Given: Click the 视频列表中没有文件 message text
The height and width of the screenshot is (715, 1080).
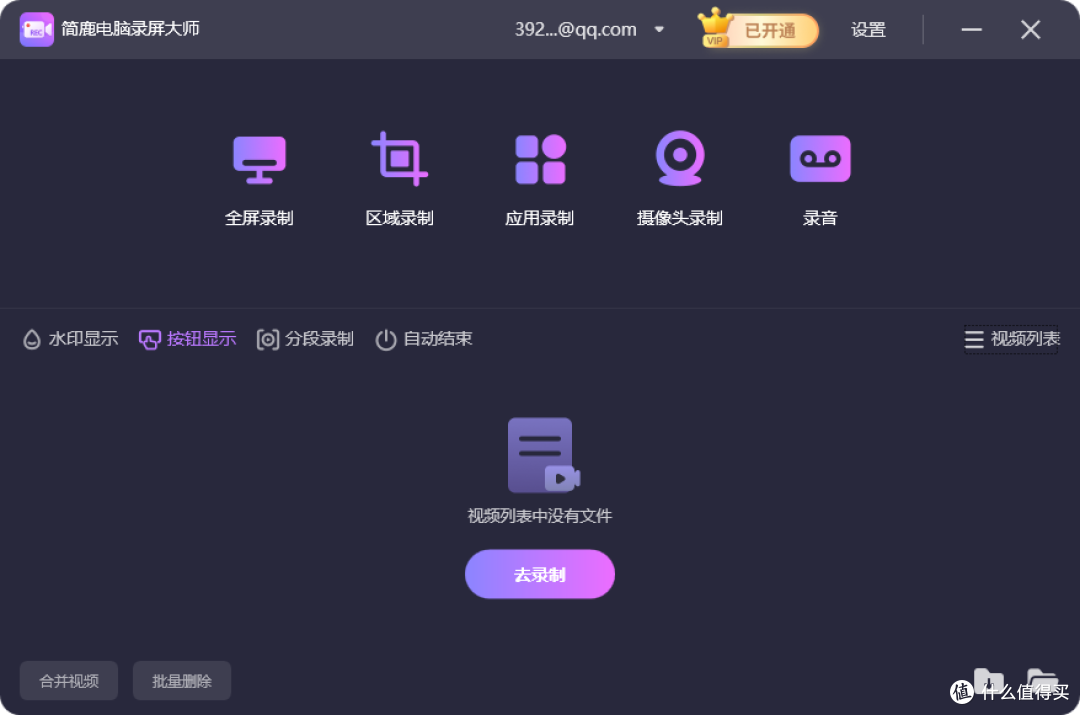Looking at the screenshot, I should 540,516.
